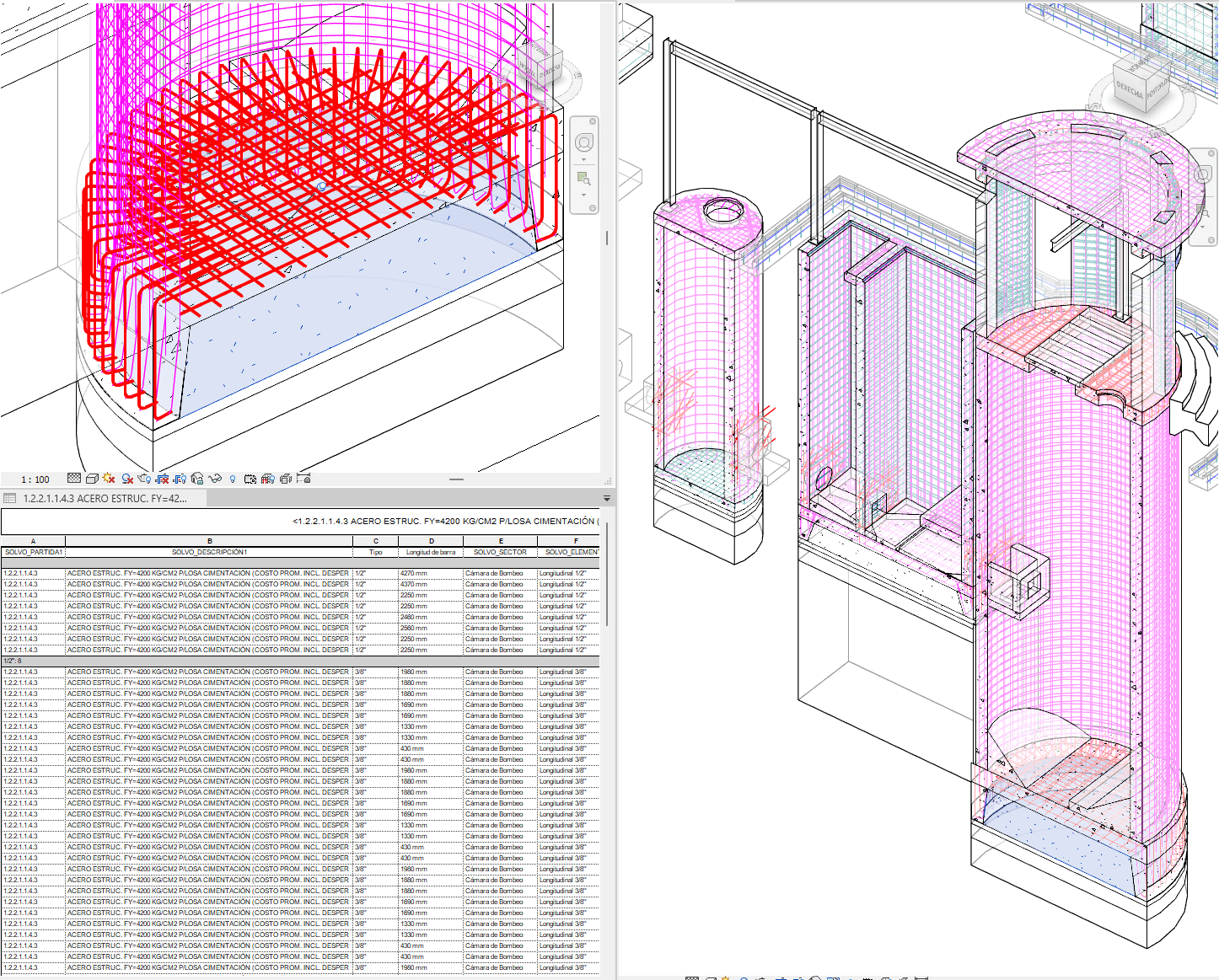
Task: Select column header B in schedule
Action: pos(209,541)
